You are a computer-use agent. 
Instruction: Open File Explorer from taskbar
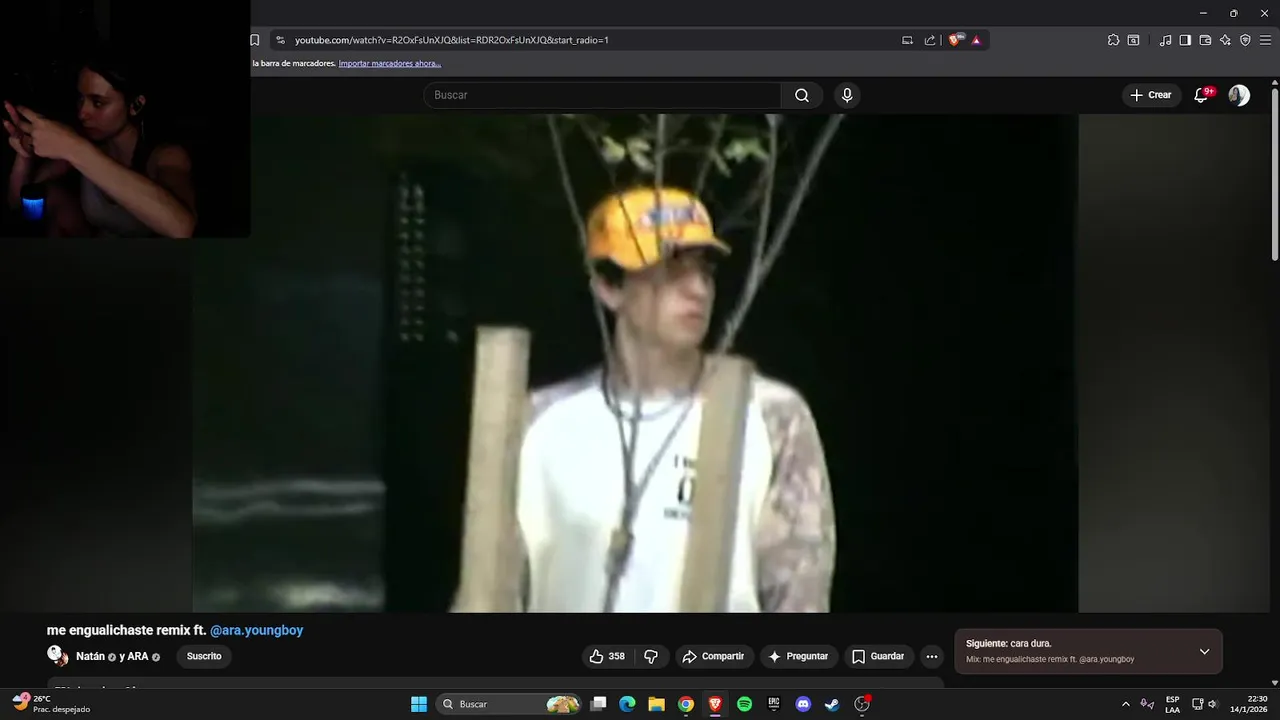point(656,704)
